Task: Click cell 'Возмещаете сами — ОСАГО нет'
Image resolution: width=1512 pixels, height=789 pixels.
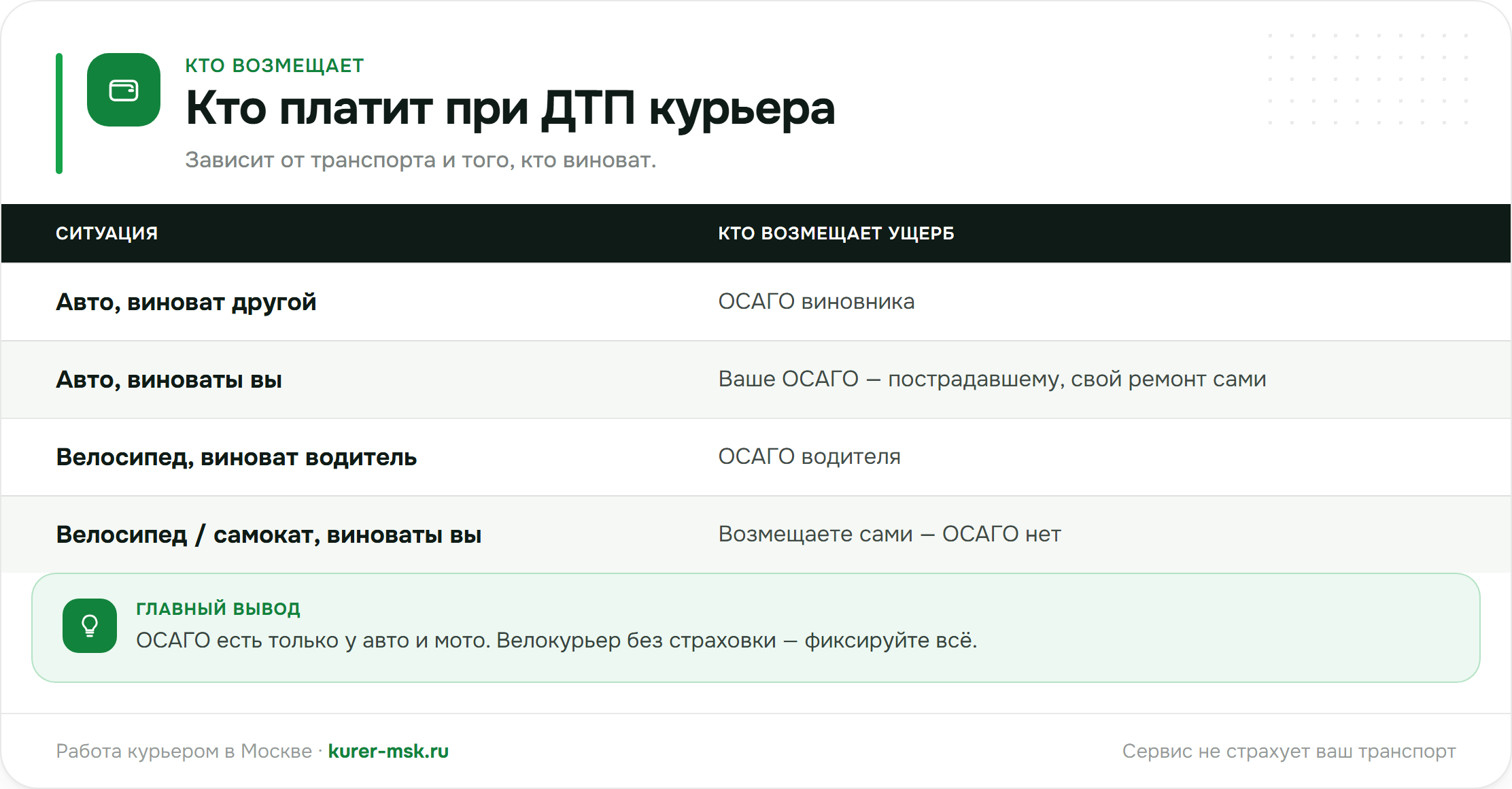Action: [890, 534]
